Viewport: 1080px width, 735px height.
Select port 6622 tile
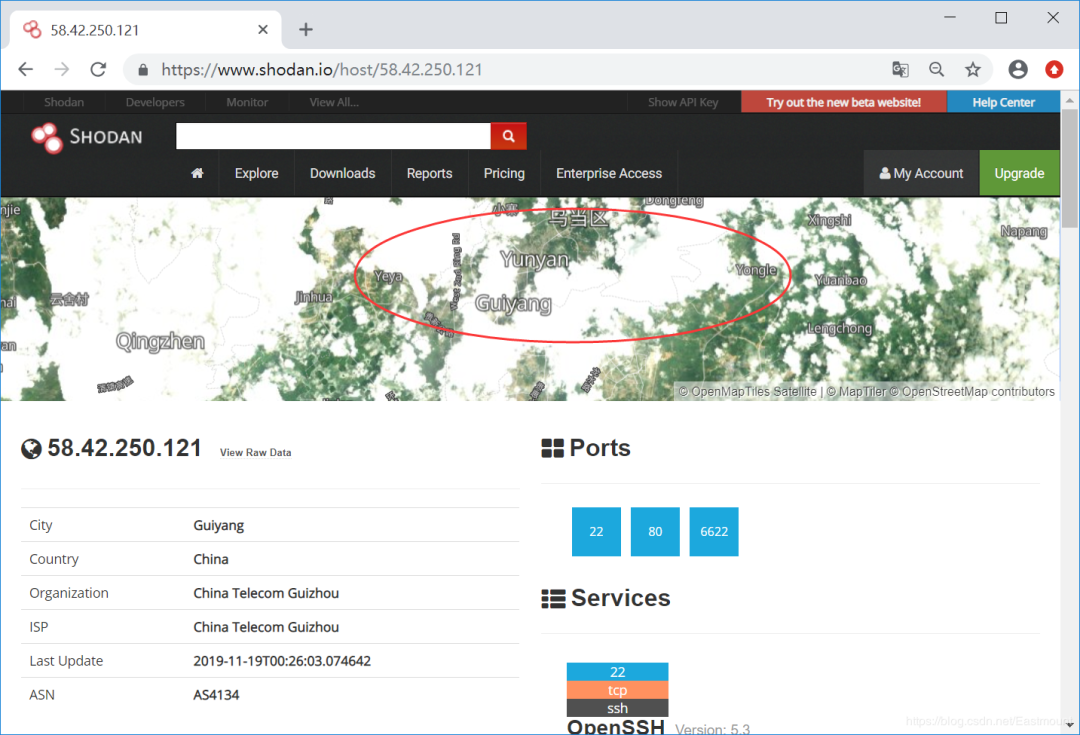(x=714, y=532)
